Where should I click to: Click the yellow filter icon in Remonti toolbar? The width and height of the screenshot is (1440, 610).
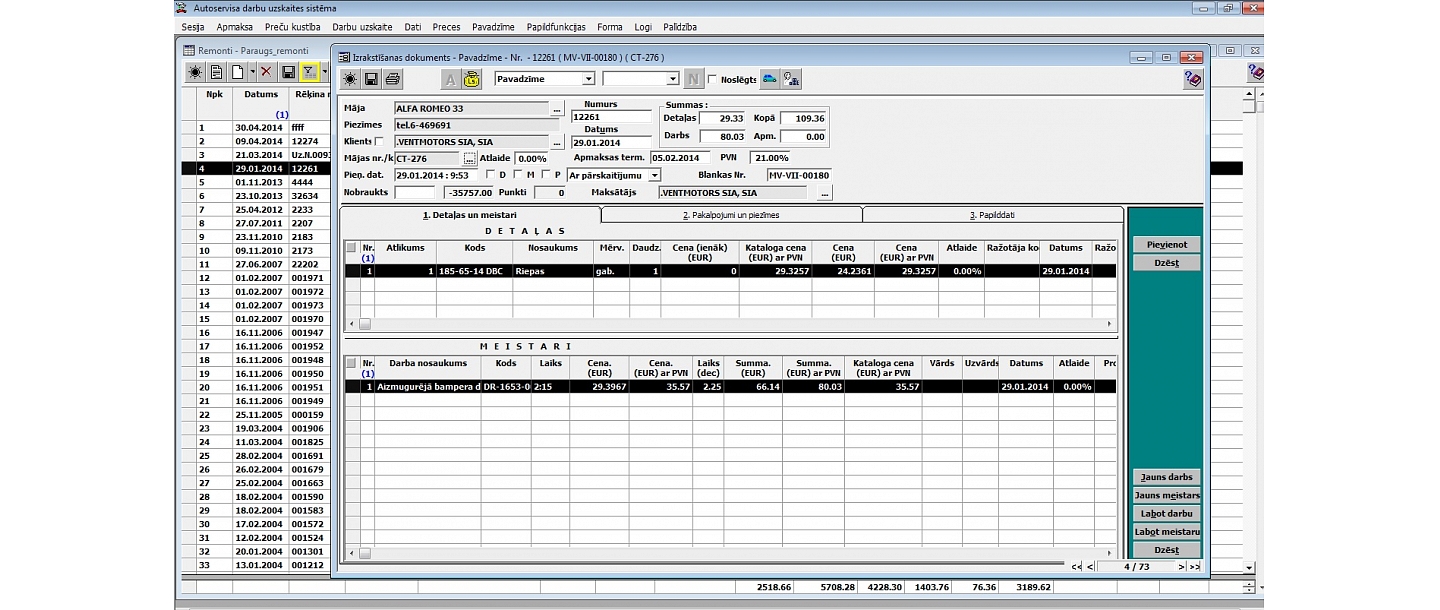[309, 72]
